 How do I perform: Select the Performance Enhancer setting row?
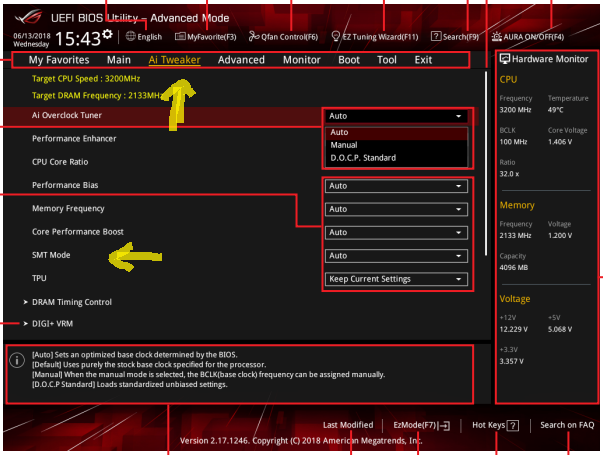74,138
